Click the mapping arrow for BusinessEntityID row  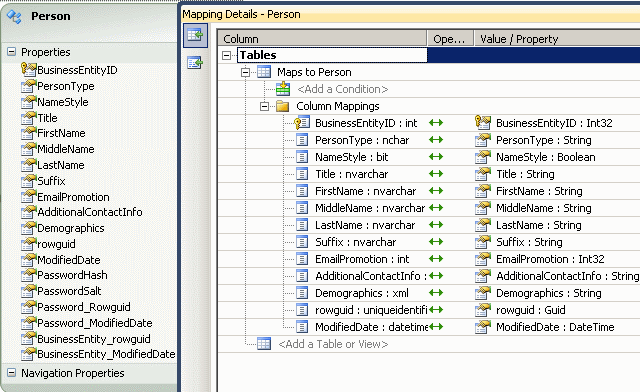(436, 122)
